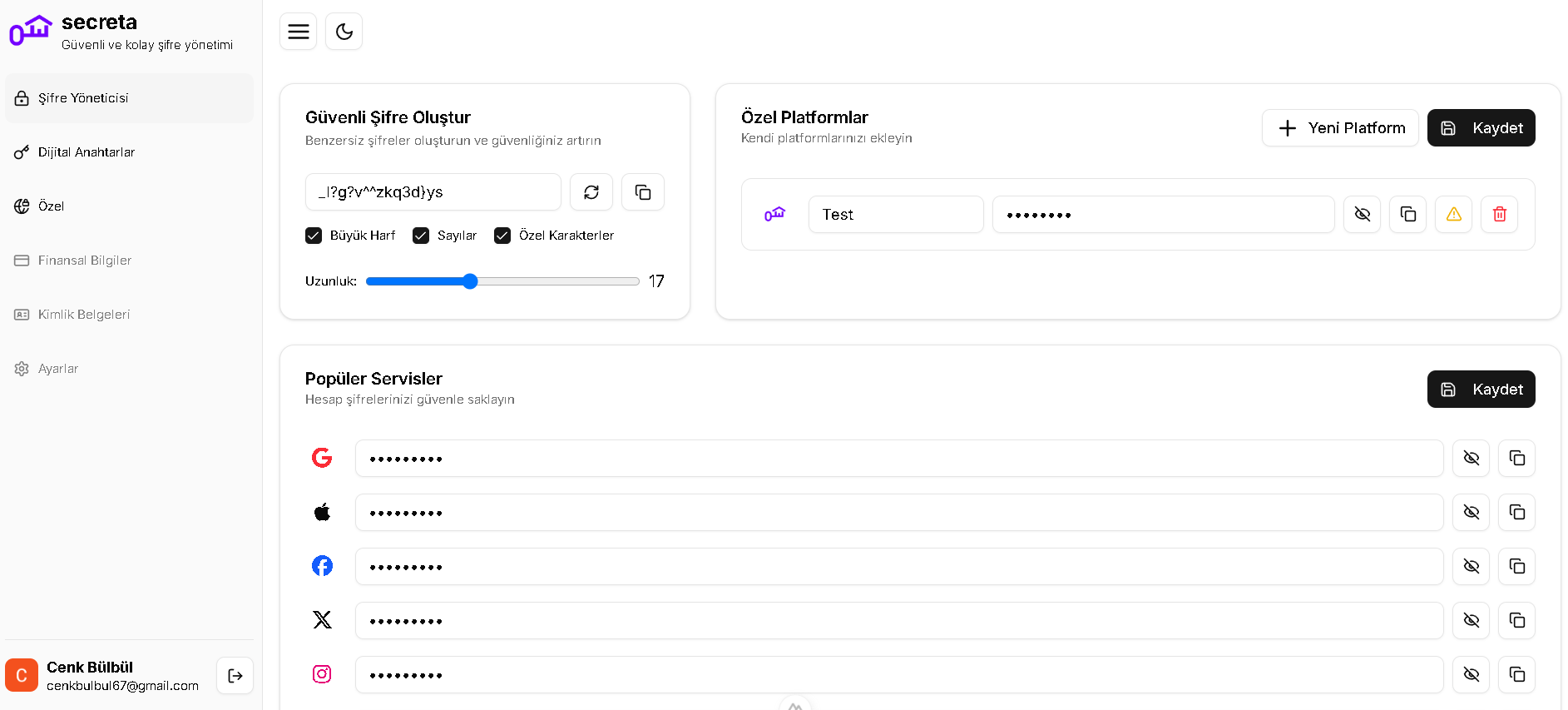
Task: Copy the Instagram password
Action: coord(1516,675)
